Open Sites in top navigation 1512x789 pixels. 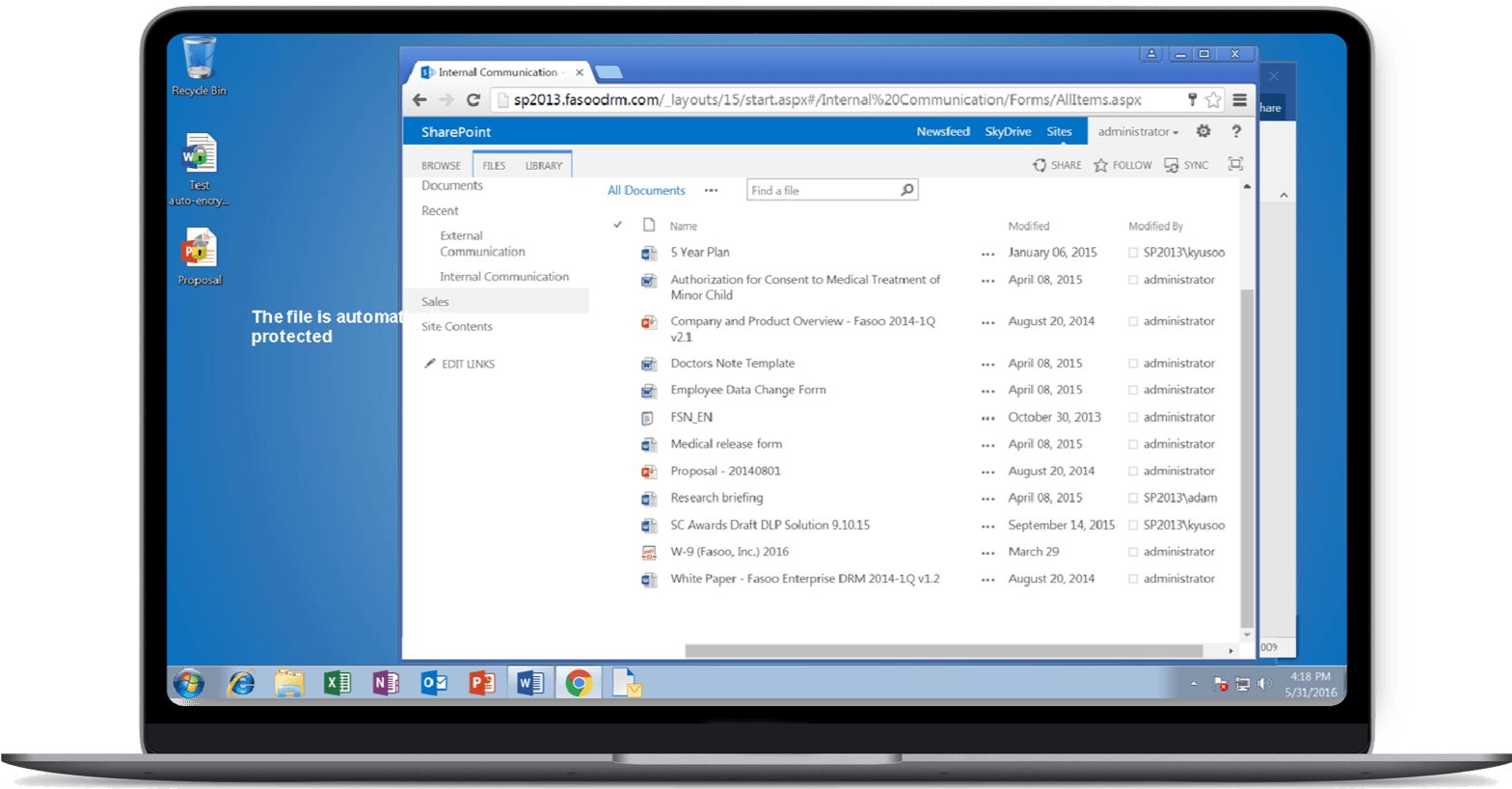pos(1059,131)
